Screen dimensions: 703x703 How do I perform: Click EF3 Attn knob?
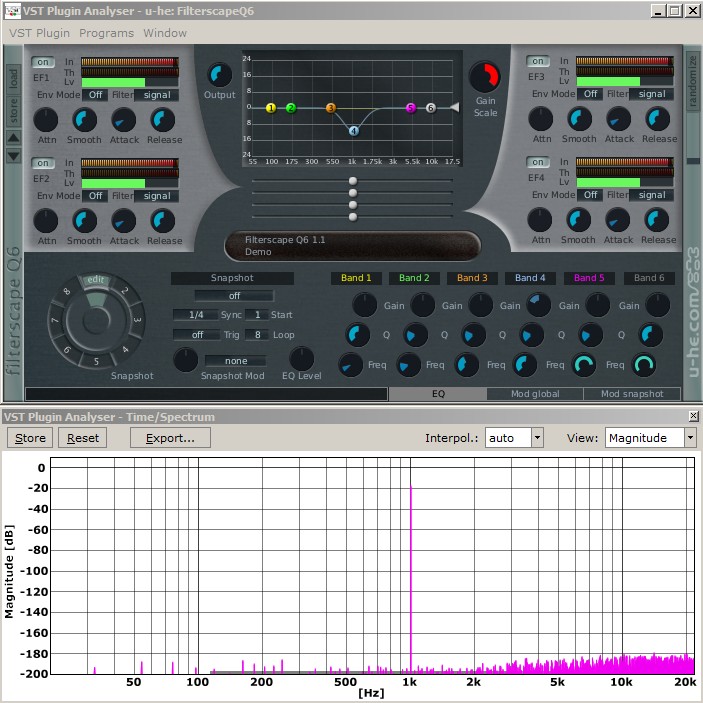pos(541,119)
